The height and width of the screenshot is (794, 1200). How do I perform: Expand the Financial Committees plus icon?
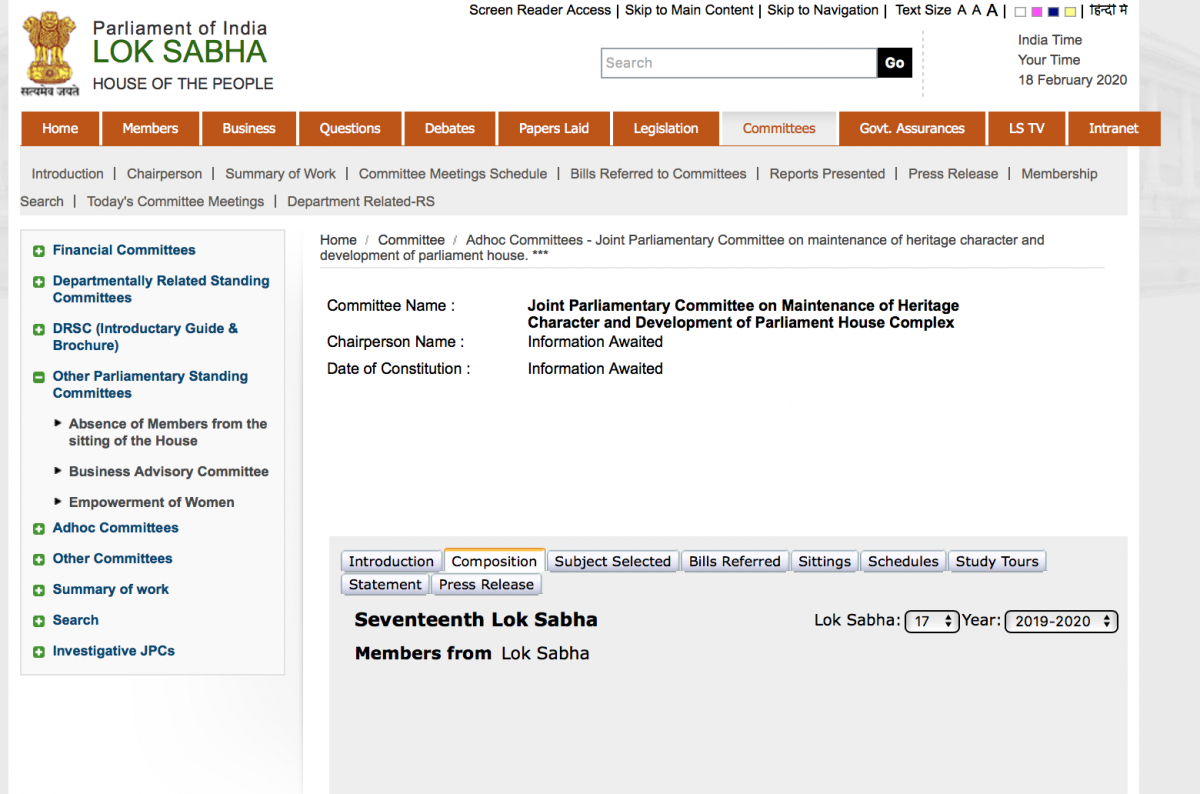pos(39,251)
